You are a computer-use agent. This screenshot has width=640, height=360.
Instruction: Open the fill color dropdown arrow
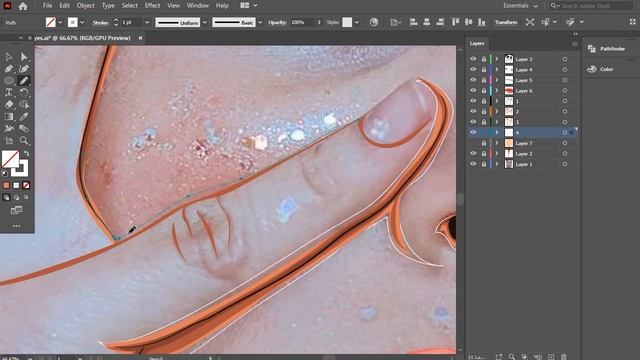tap(60, 22)
